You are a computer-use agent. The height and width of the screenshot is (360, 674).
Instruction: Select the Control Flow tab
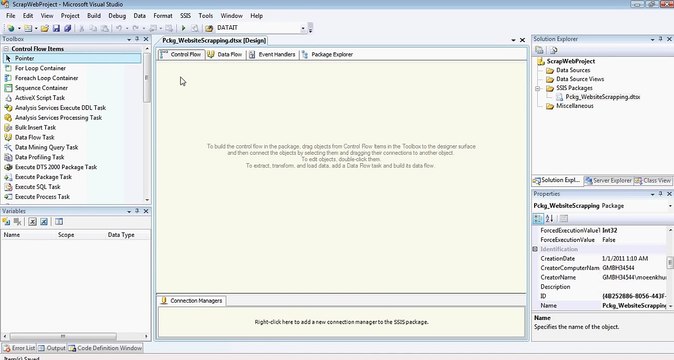tap(181, 55)
